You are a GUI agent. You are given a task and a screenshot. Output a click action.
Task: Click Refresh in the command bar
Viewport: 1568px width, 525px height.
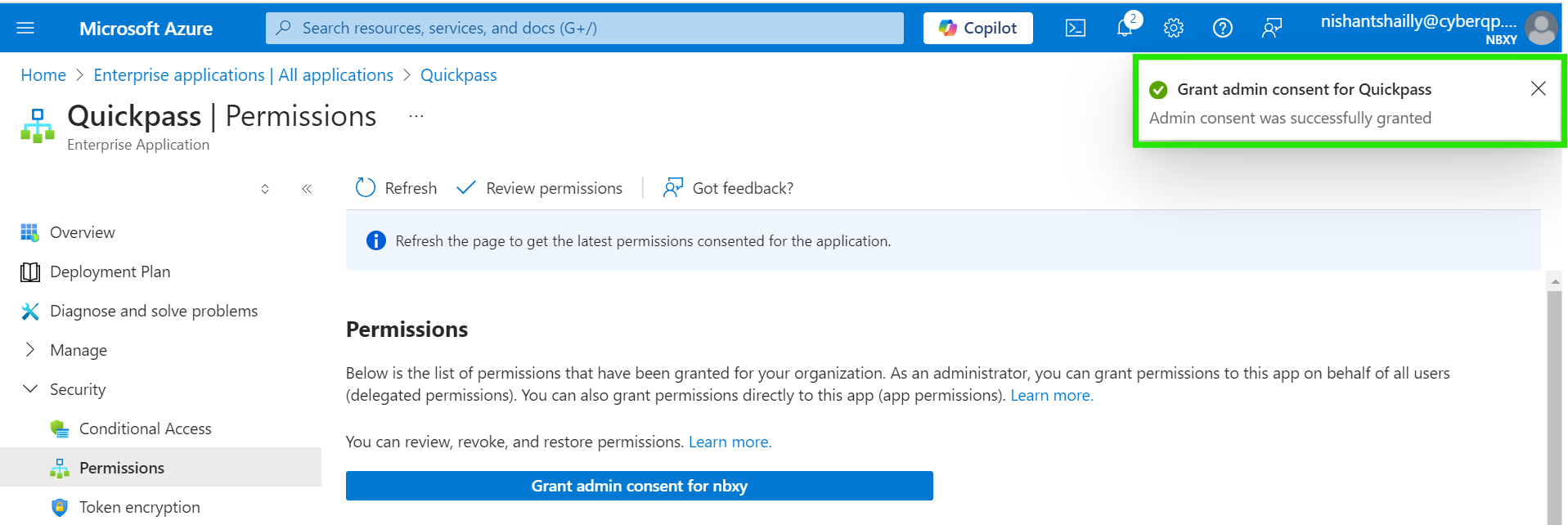(396, 188)
